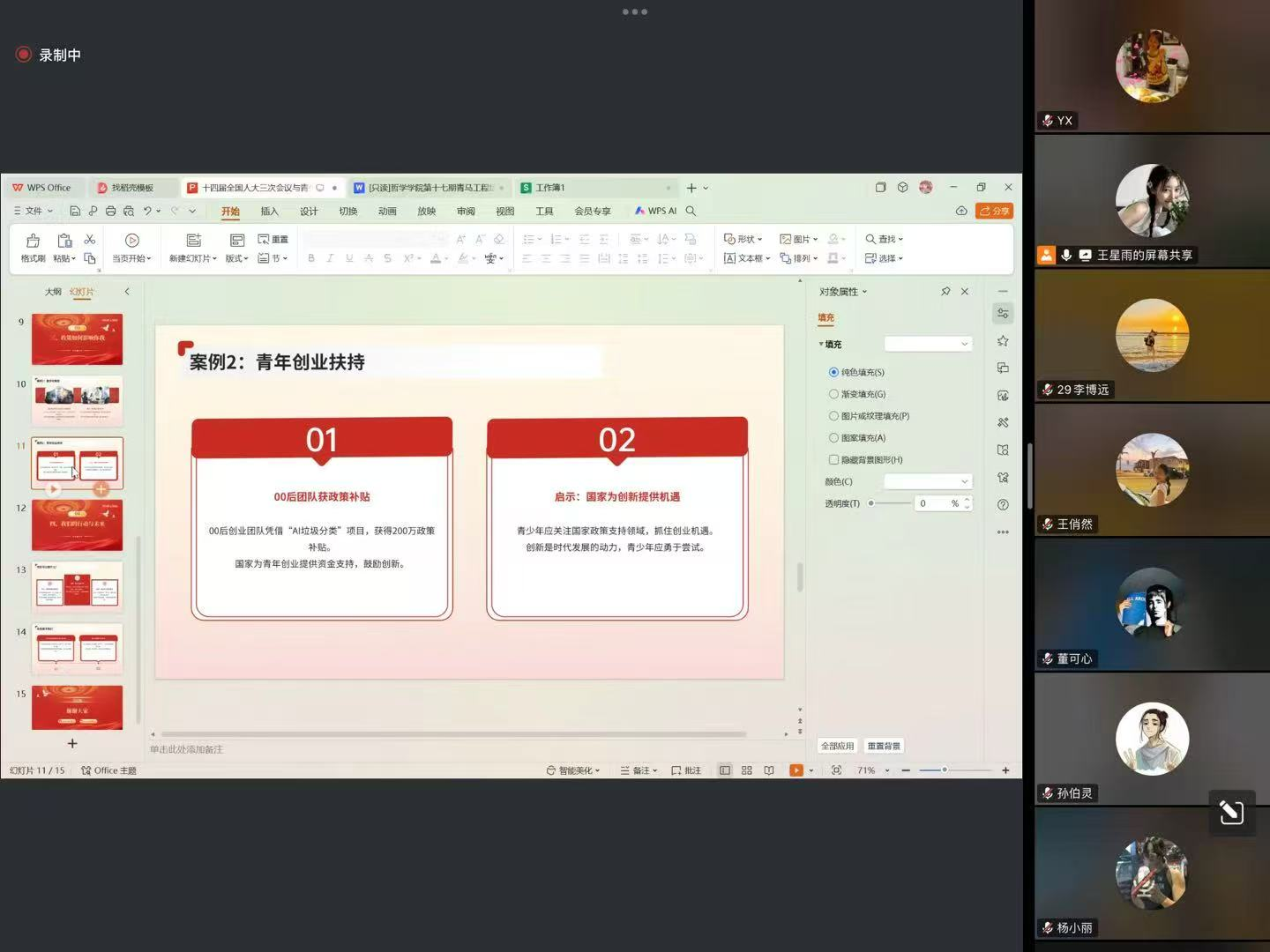Switch to slide sorter grid view icon
This screenshot has width=1270, height=952.
coord(747,770)
